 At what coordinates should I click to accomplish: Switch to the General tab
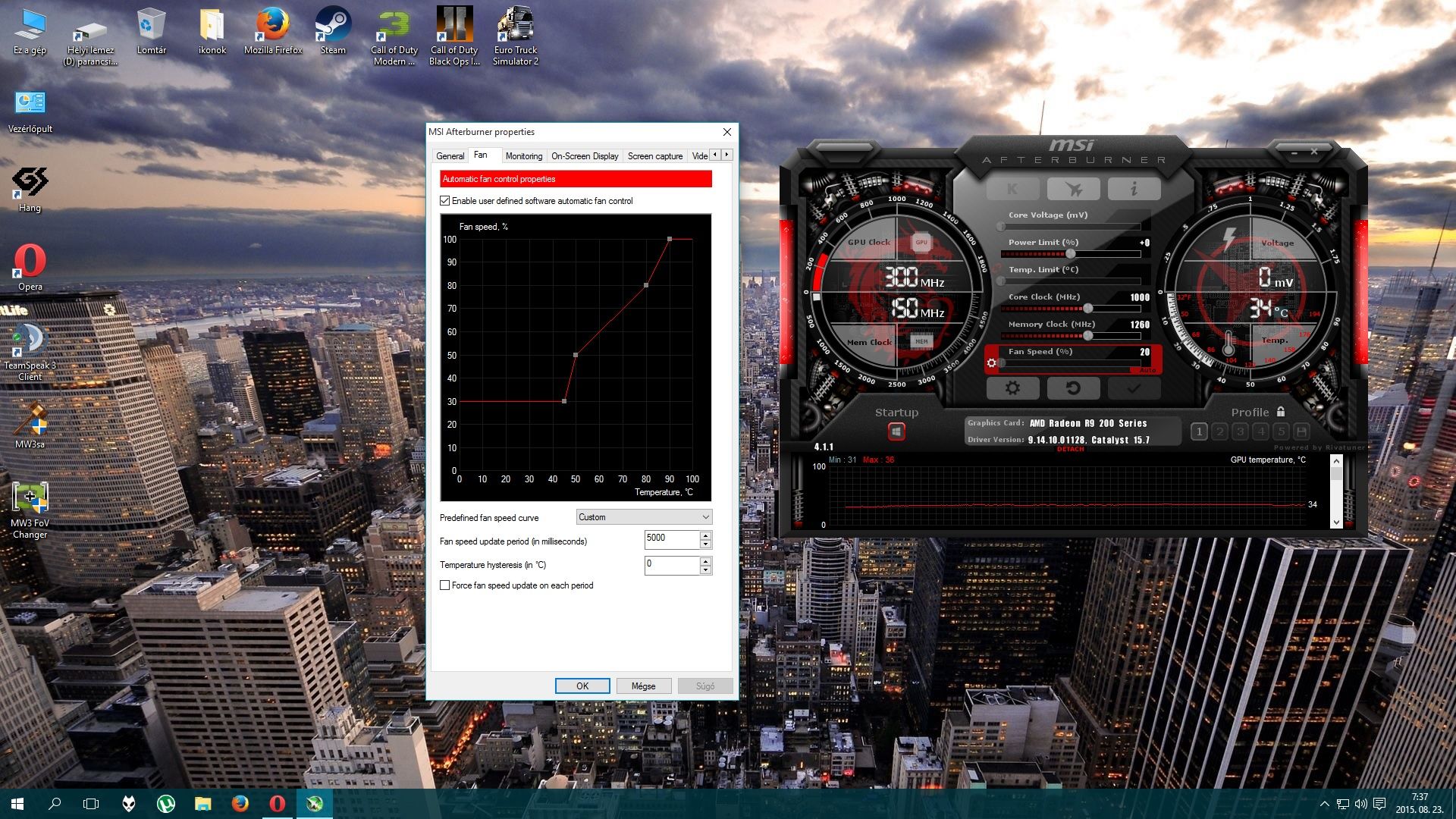450,156
